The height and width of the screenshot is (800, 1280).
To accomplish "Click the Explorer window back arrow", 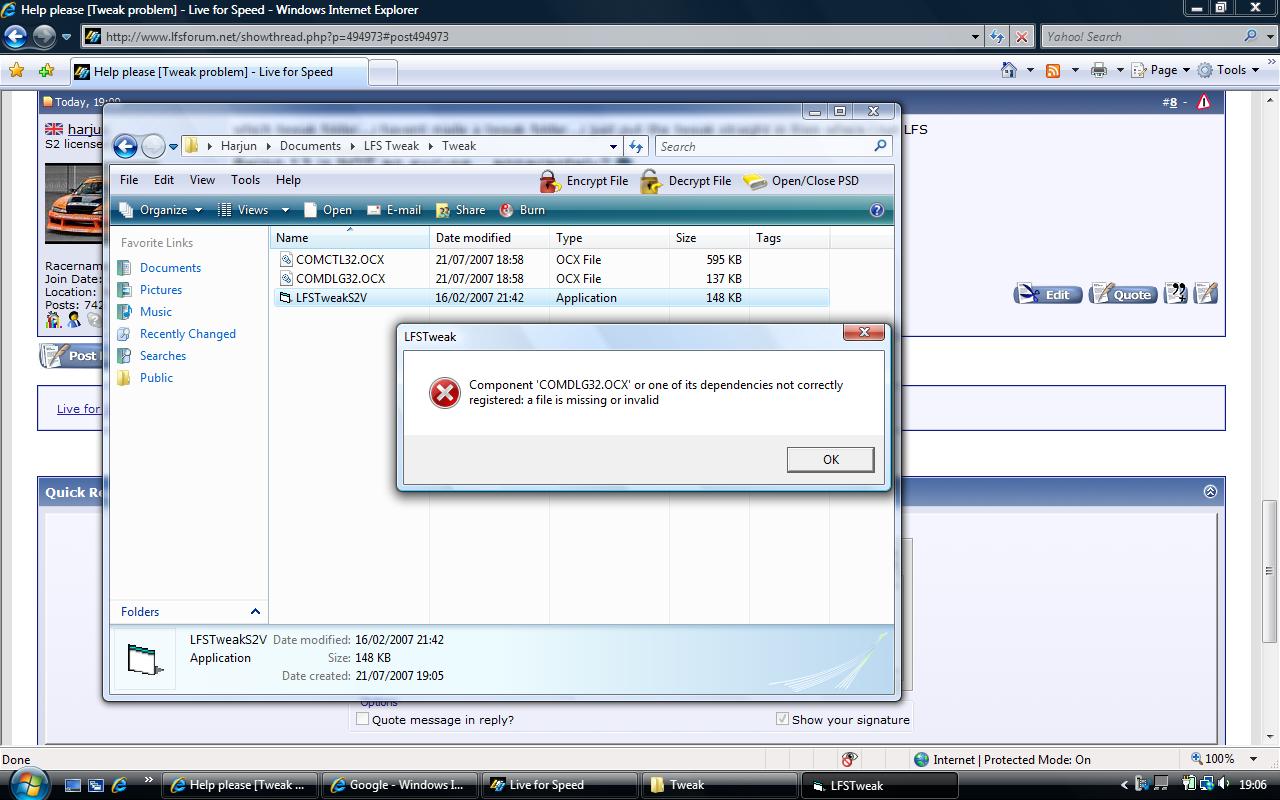I will pos(125,146).
